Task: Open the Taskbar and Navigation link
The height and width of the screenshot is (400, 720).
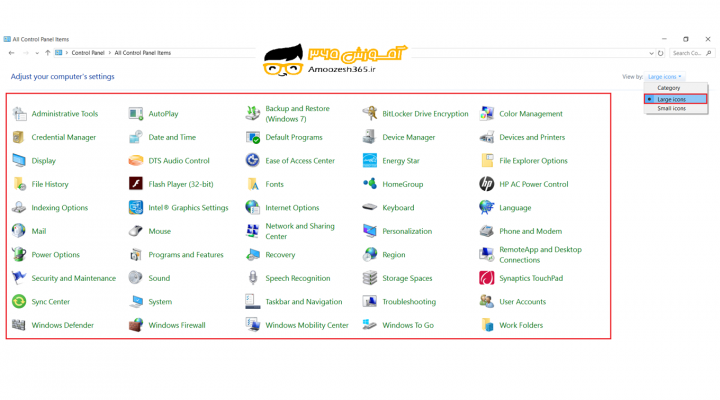Action: coord(304,302)
